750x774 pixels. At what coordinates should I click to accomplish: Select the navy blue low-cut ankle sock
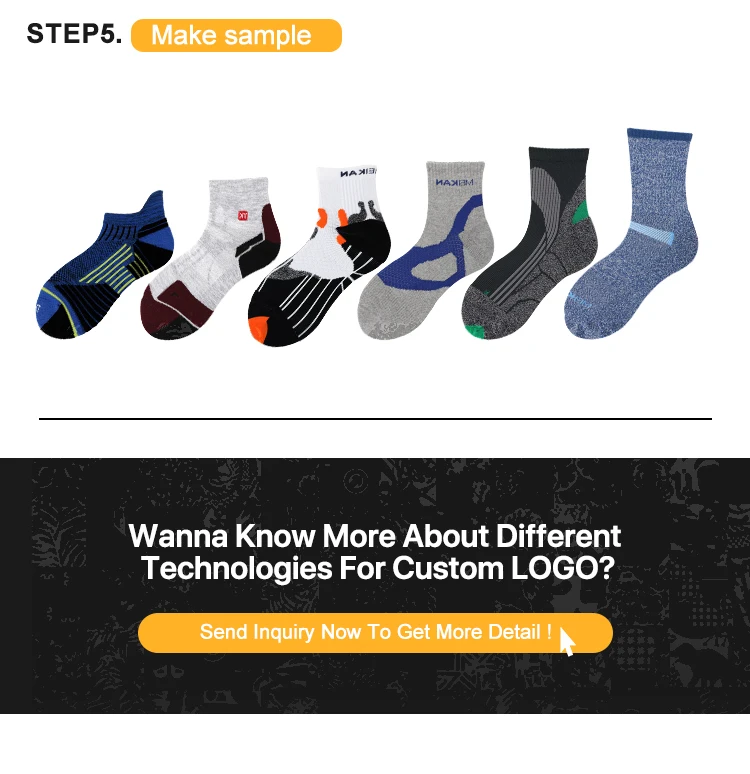105,265
